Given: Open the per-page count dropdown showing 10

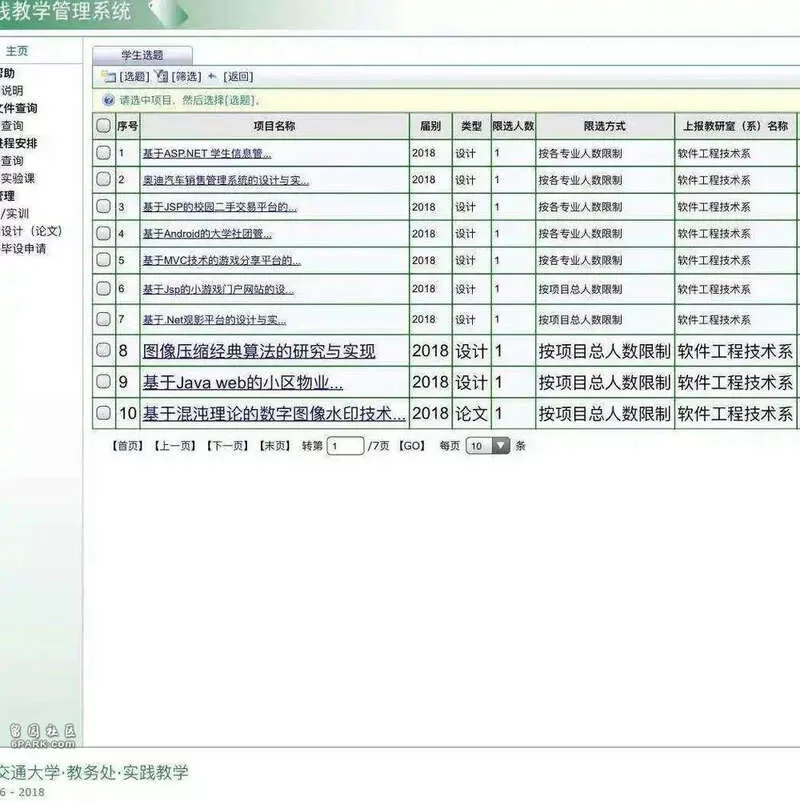Looking at the screenshot, I should tap(488, 445).
